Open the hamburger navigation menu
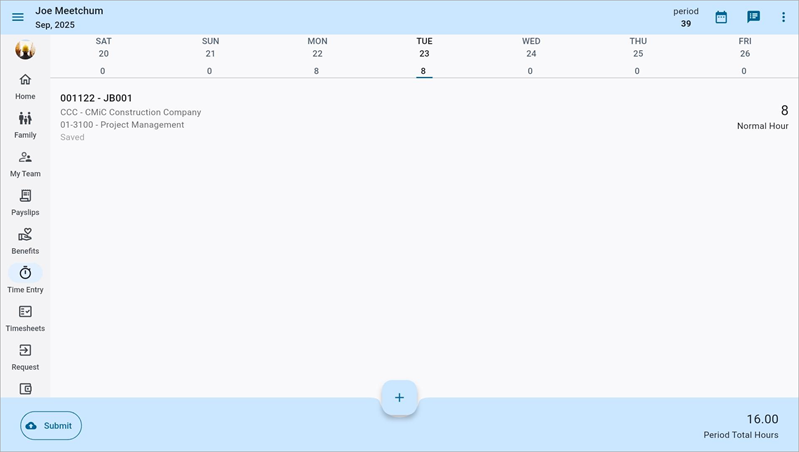 tap(18, 17)
